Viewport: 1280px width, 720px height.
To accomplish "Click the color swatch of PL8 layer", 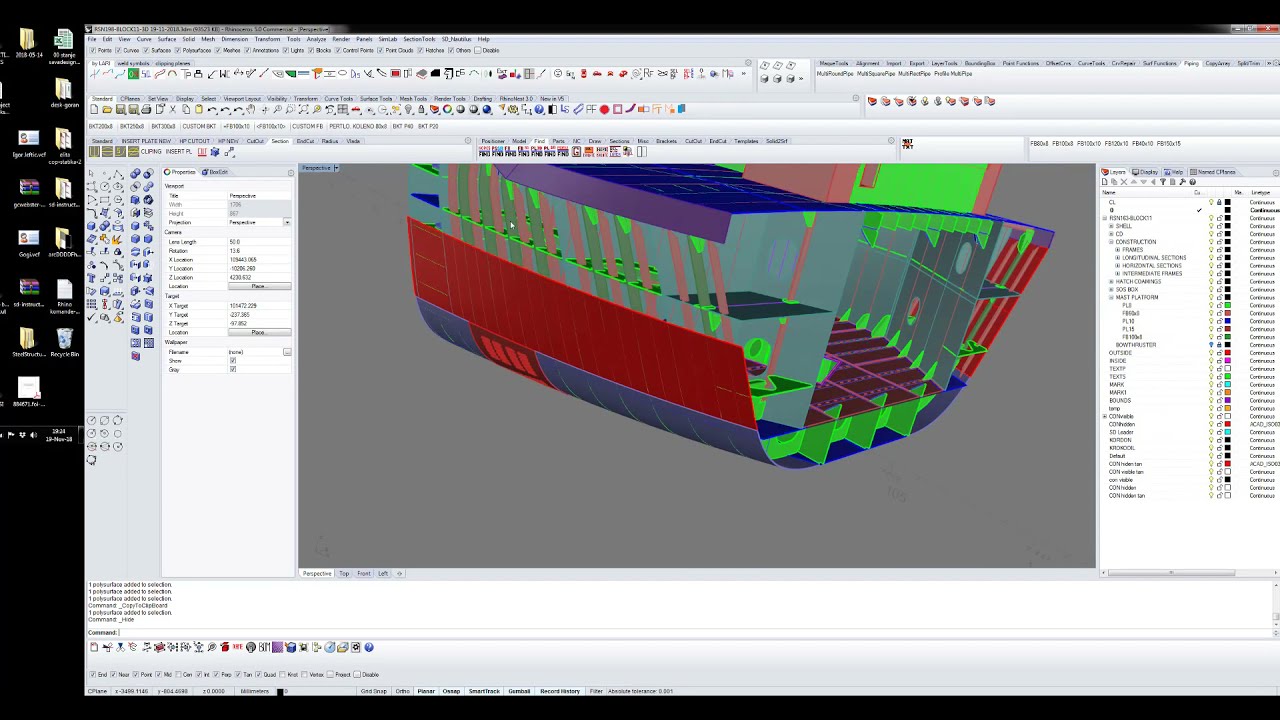I will [1227, 305].
